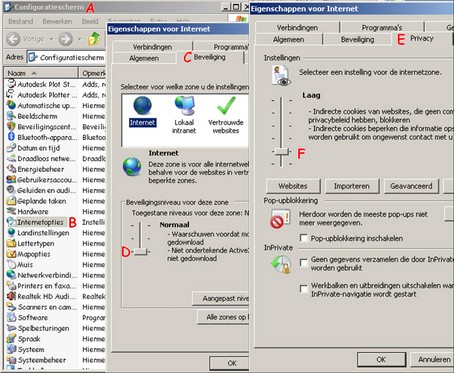Click the Vorige back arrow

click(13, 39)
